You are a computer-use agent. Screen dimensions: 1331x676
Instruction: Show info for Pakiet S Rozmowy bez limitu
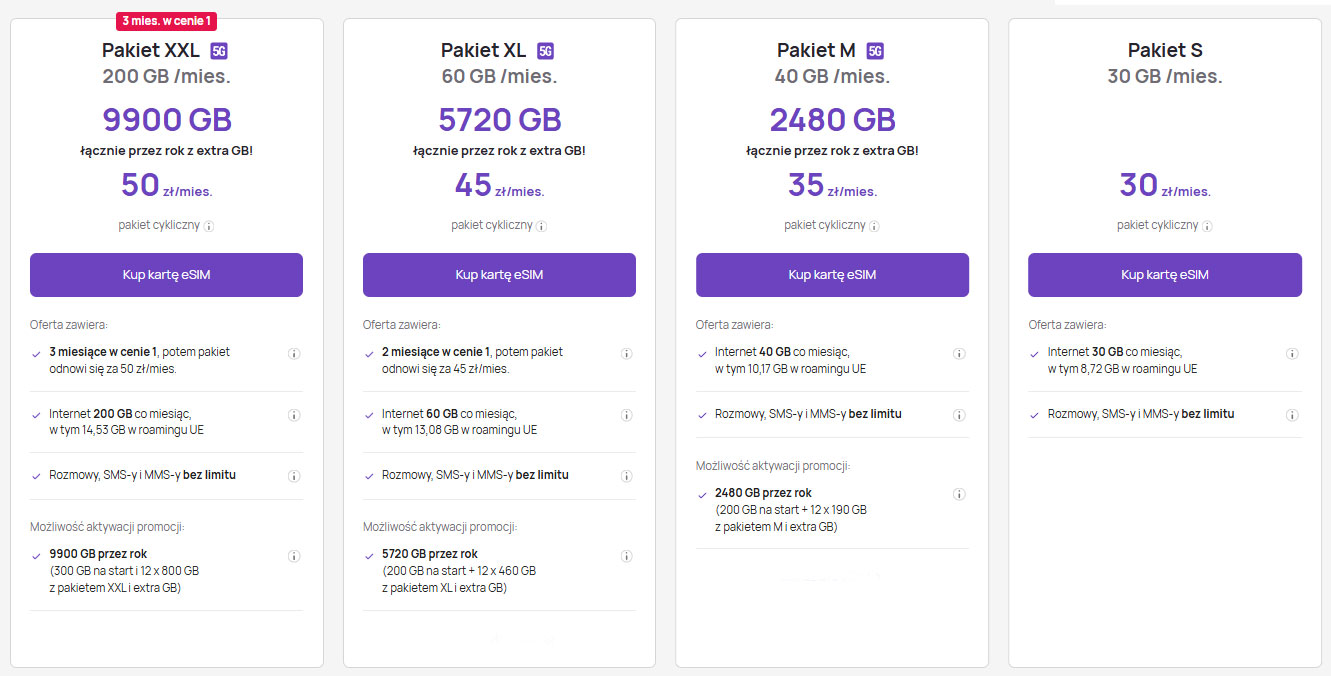(x=1293, y=415)
